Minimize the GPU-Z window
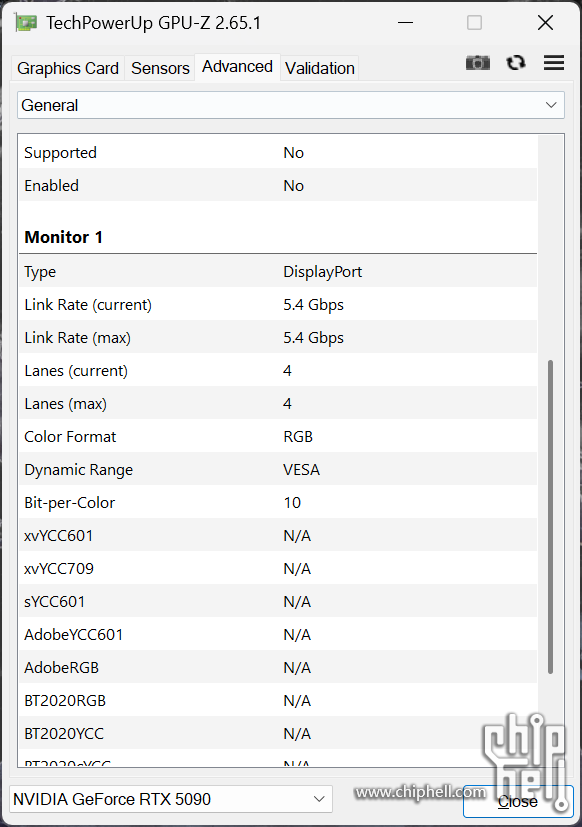 (x=405, y=23)
